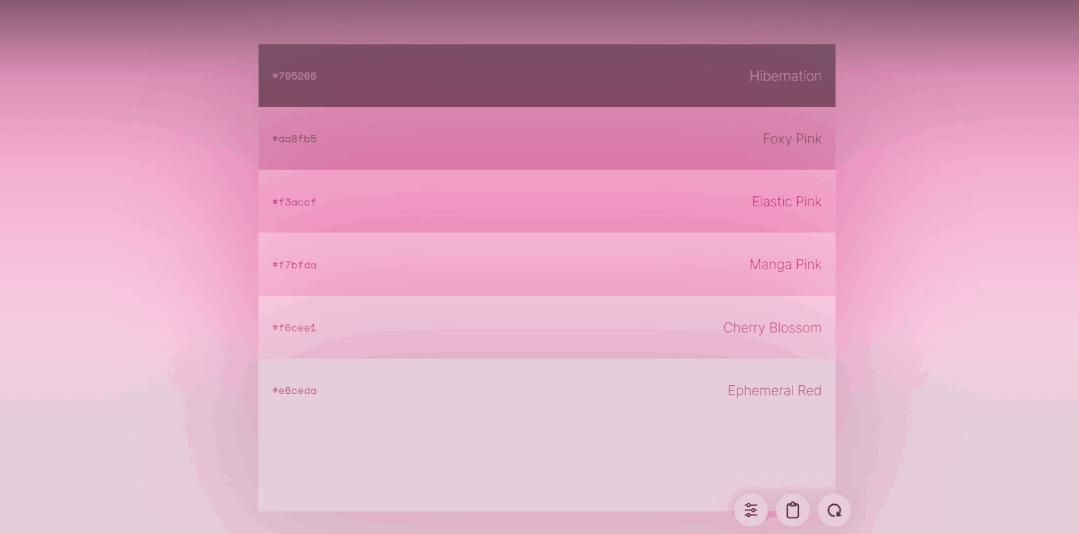Pick the Foxy Pink swatch band center
Viewport: 1079px width, 534px height.
[x=546, y=139]
